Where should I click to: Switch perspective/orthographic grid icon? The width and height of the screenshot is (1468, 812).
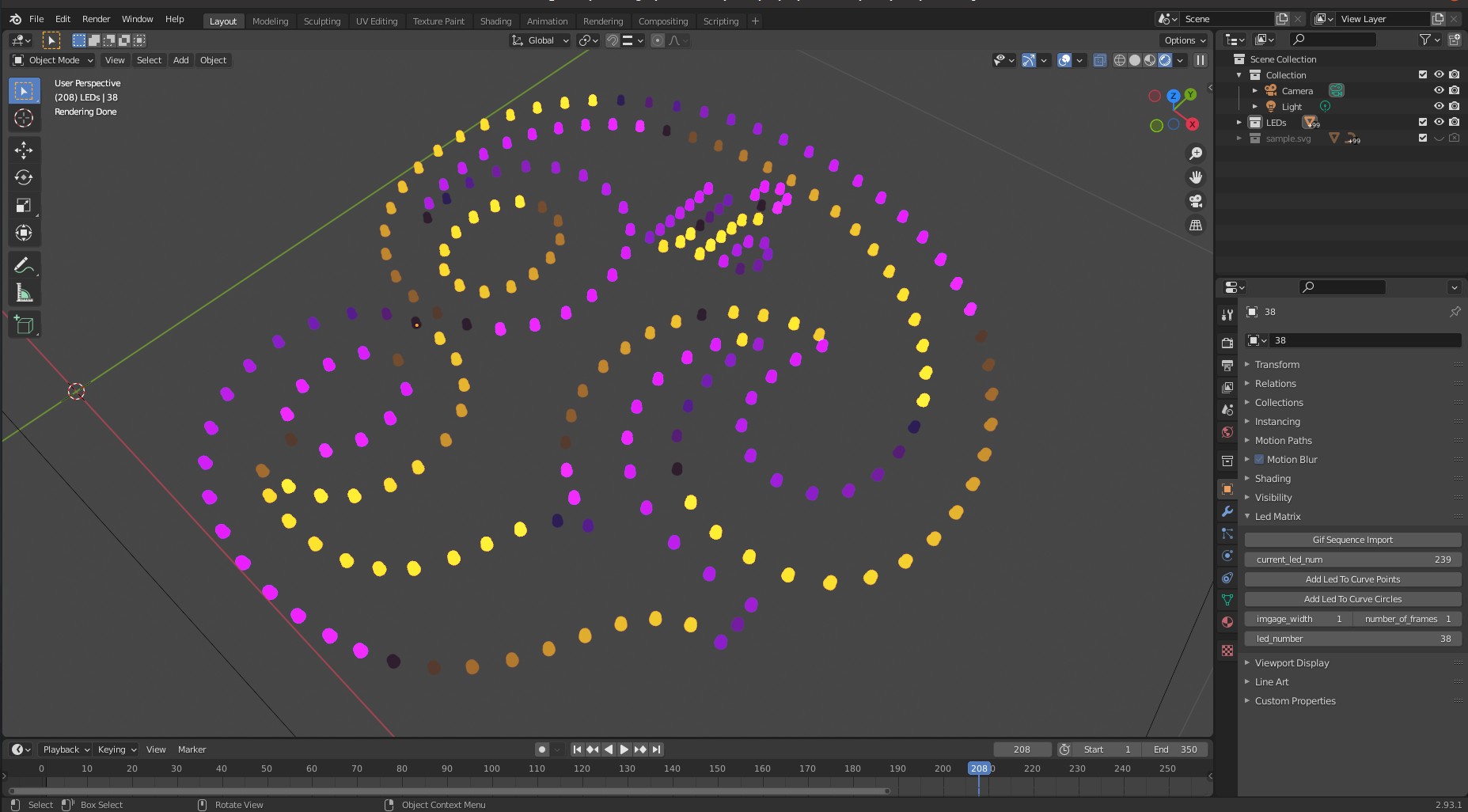pos(1196,226)
